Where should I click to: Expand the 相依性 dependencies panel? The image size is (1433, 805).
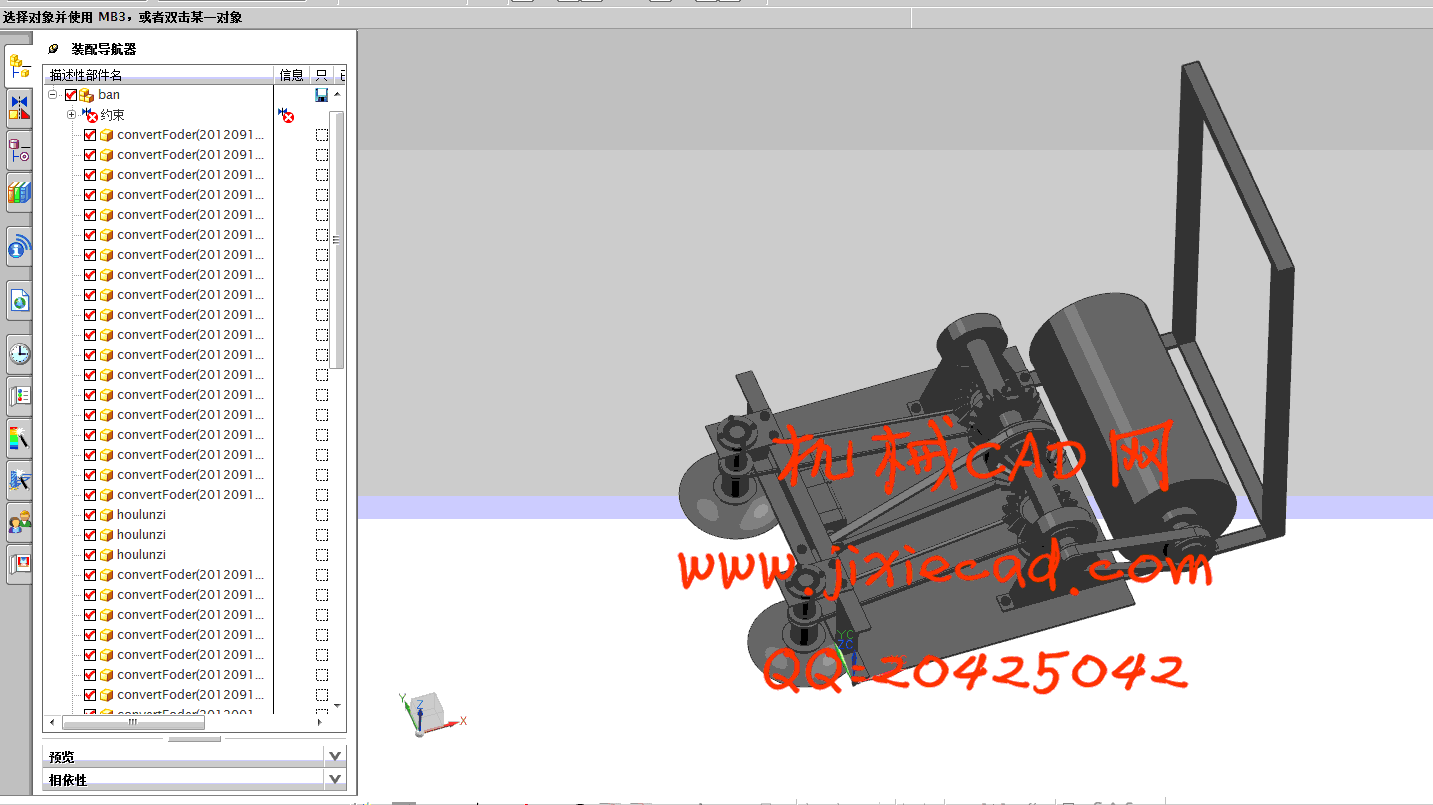click(x=335, y=779)
